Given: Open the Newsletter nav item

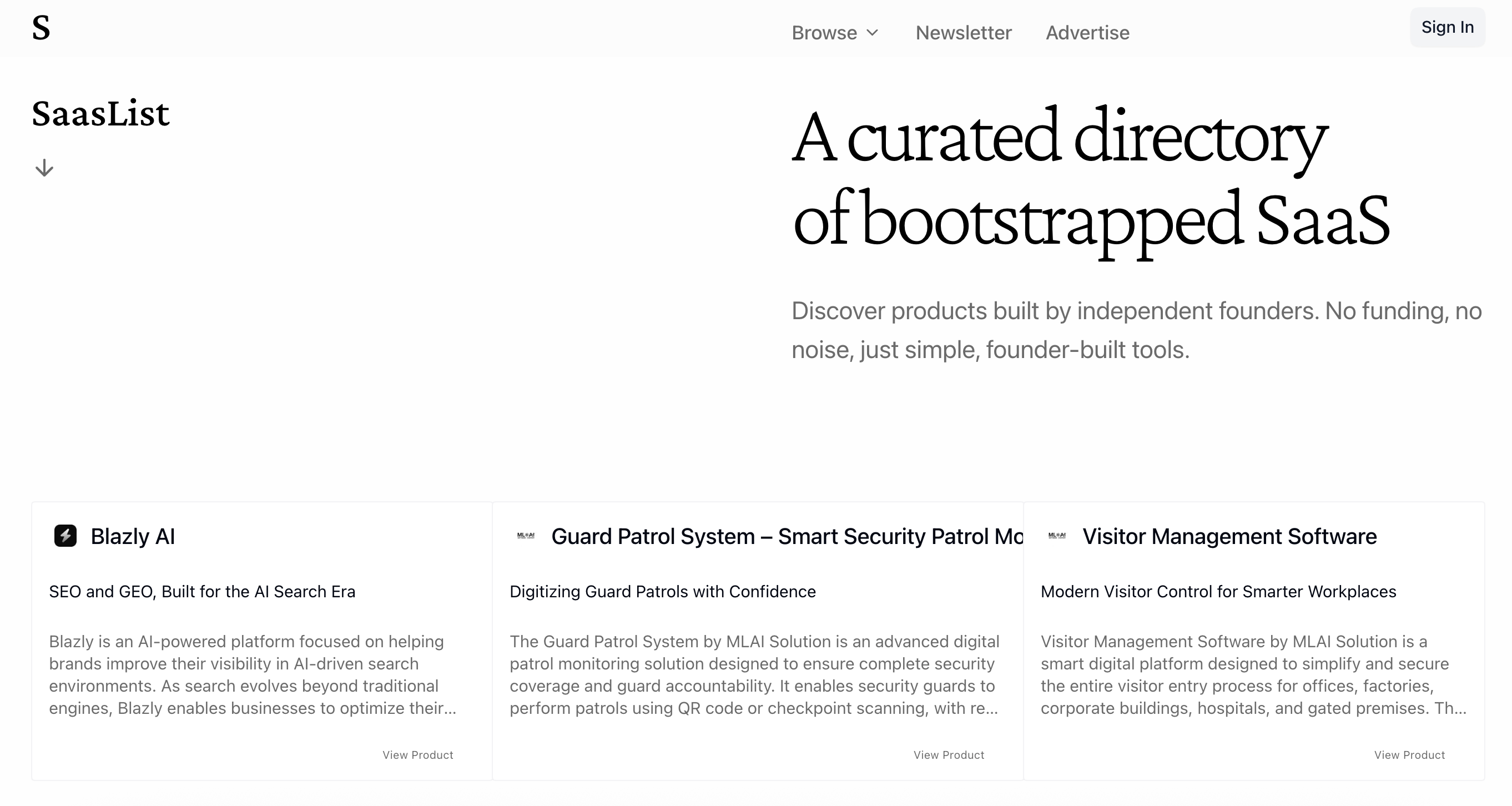Looking at the screenshot, I should click(x=963, y=33).
